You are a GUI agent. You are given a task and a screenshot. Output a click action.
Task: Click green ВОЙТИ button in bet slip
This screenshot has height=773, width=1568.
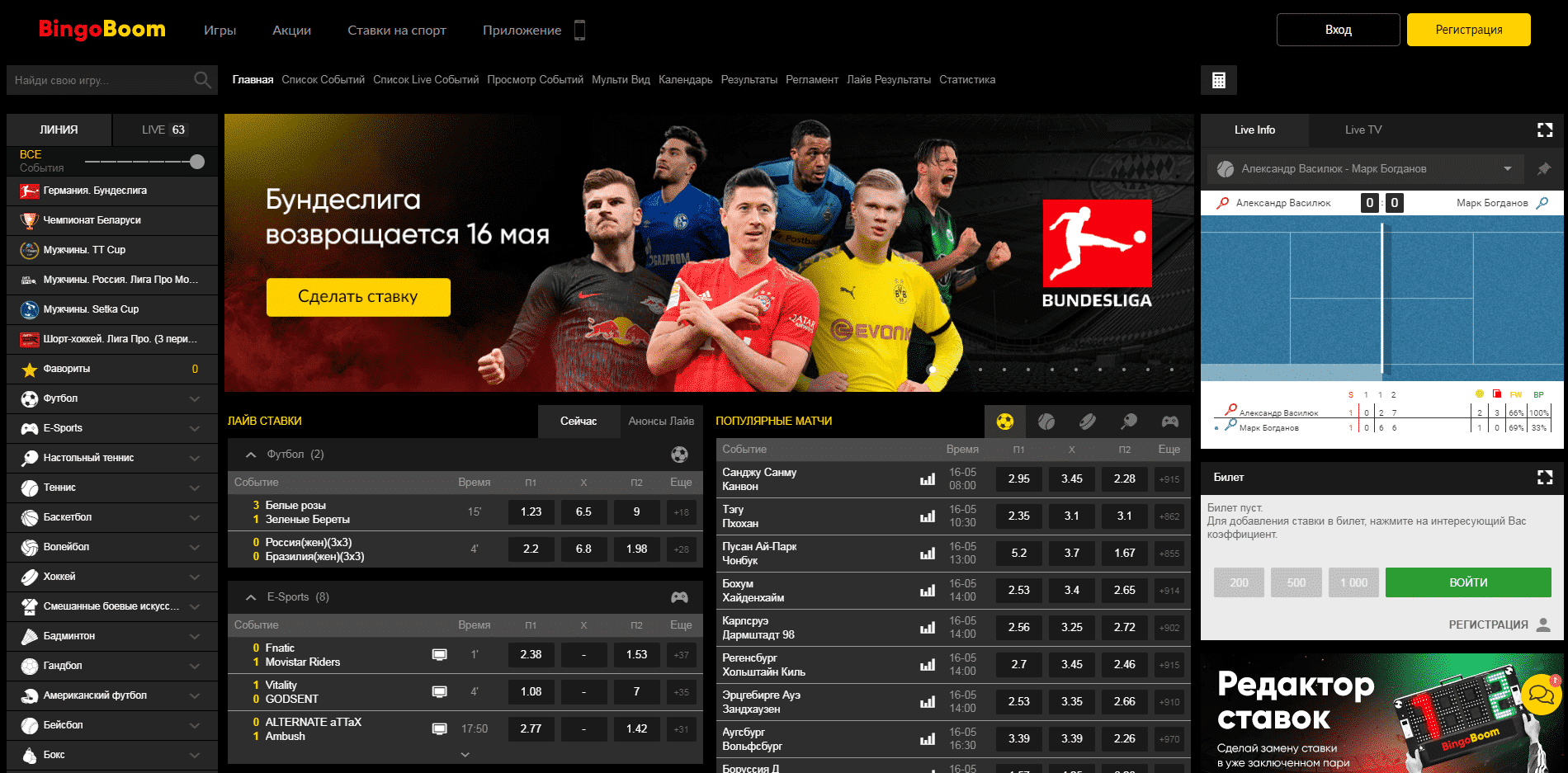(1468, 582)
